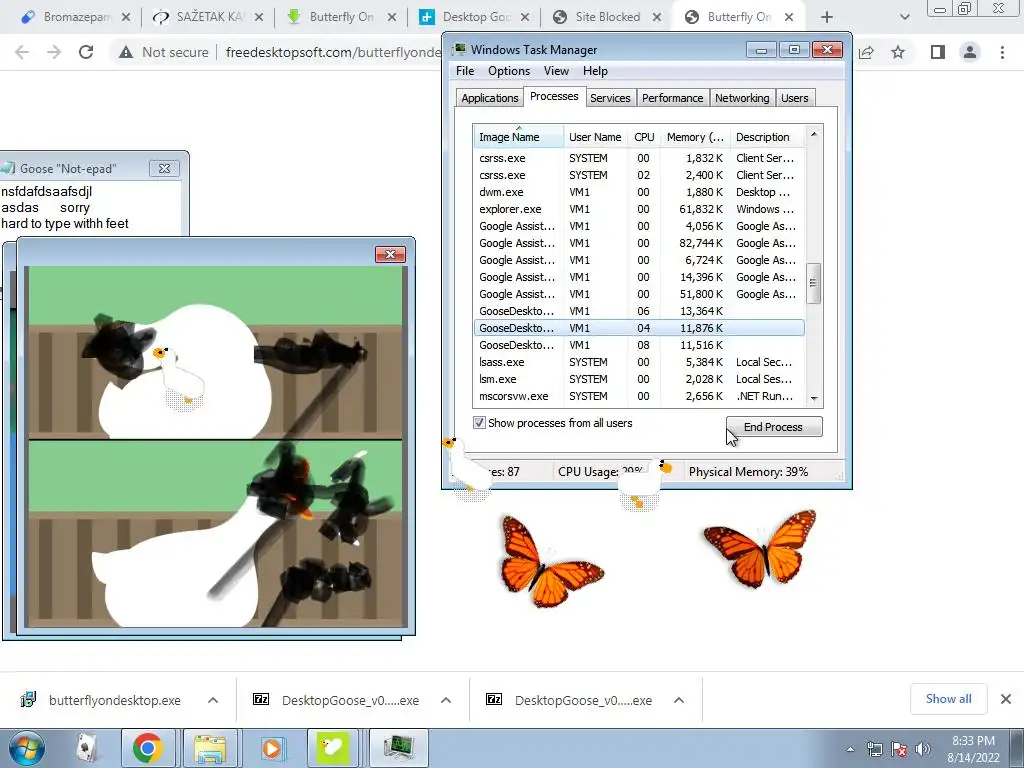Click the goose meme picture
Image resolution: width=1024 pixels, height=768 pixels.
[x=216, y=447]
